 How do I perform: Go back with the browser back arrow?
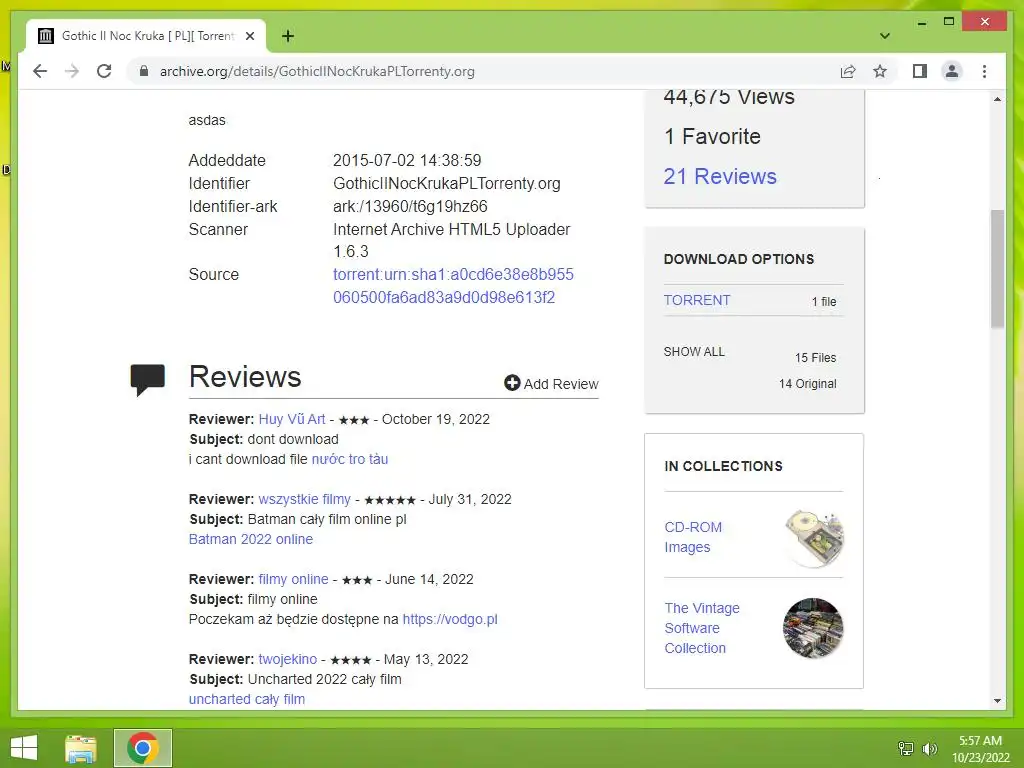point(40,71)
